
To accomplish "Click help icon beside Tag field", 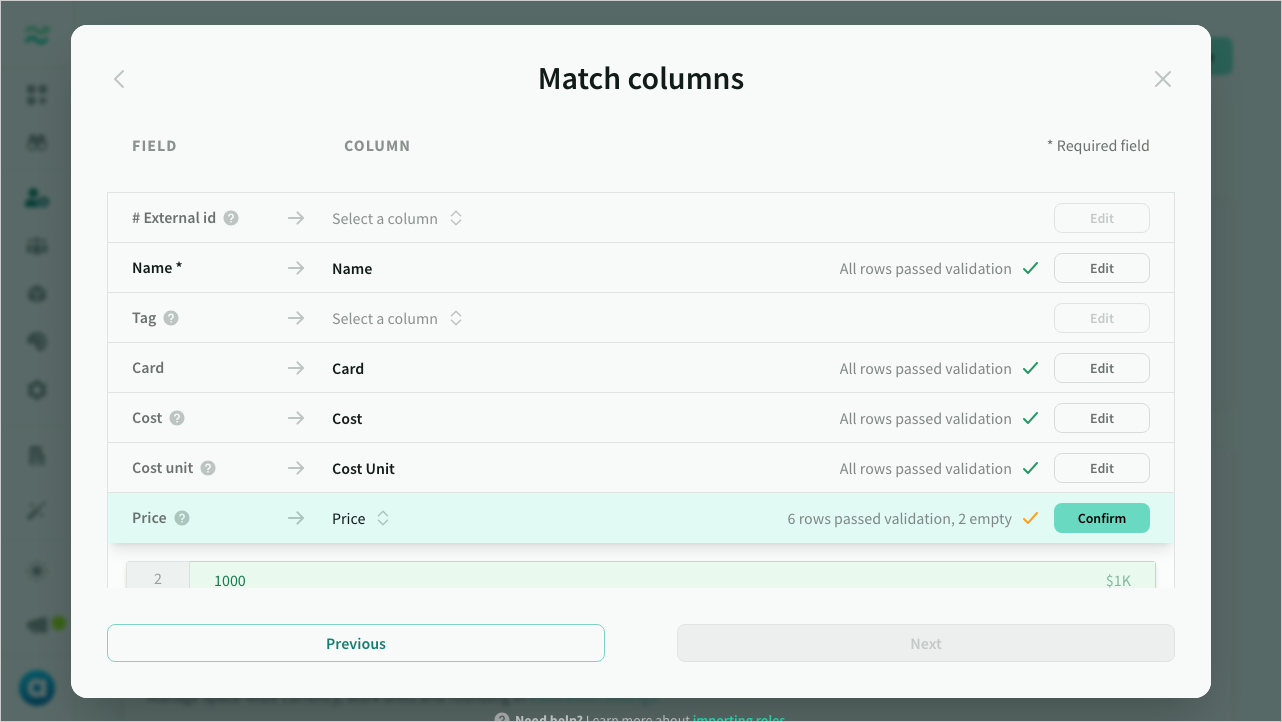I will coord(171,318).
